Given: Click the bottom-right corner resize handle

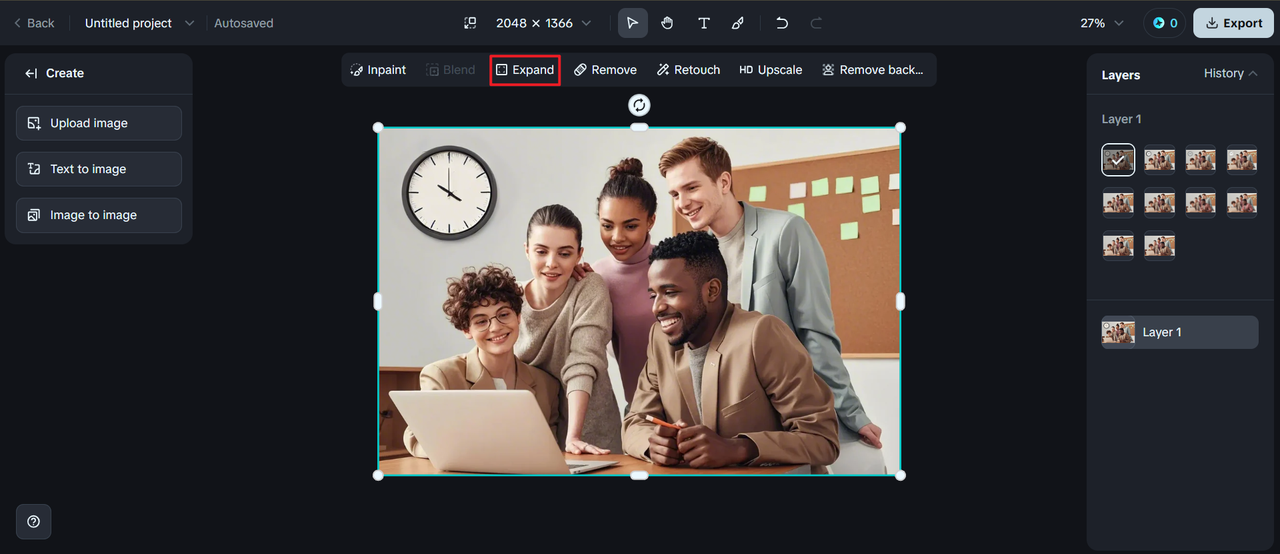Looking at the screenshot, I should 900,475.
